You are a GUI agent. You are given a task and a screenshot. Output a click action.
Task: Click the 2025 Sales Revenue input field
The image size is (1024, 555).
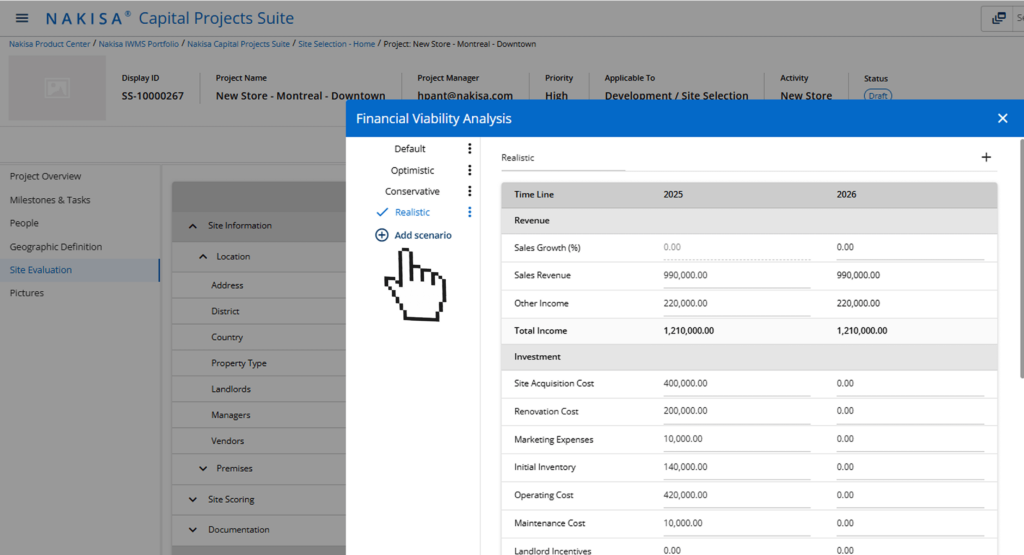(x=735, y=275)
